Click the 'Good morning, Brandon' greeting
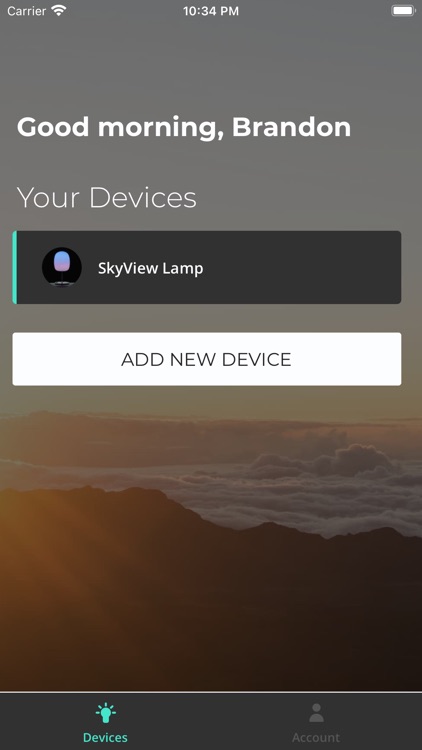 (184, 127)
